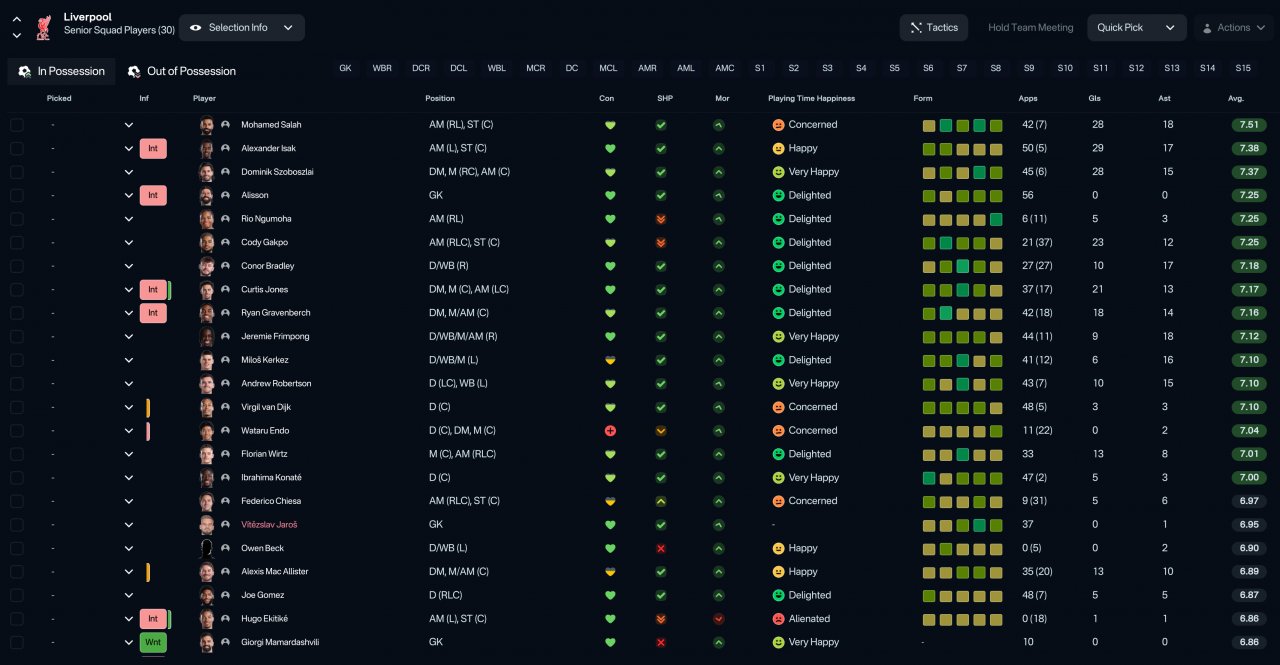Open the Tactics button

coord(934,28)
